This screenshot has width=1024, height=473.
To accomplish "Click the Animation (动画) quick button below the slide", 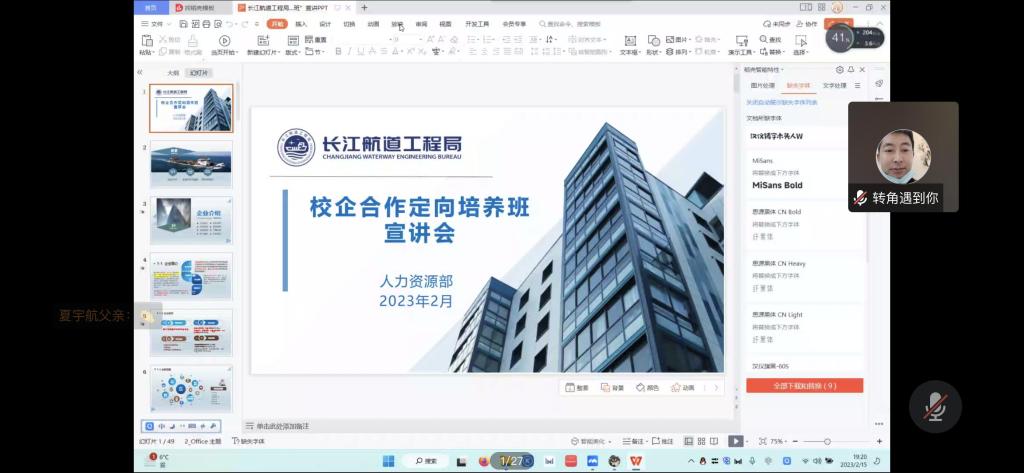I will [x=682, y=387].
